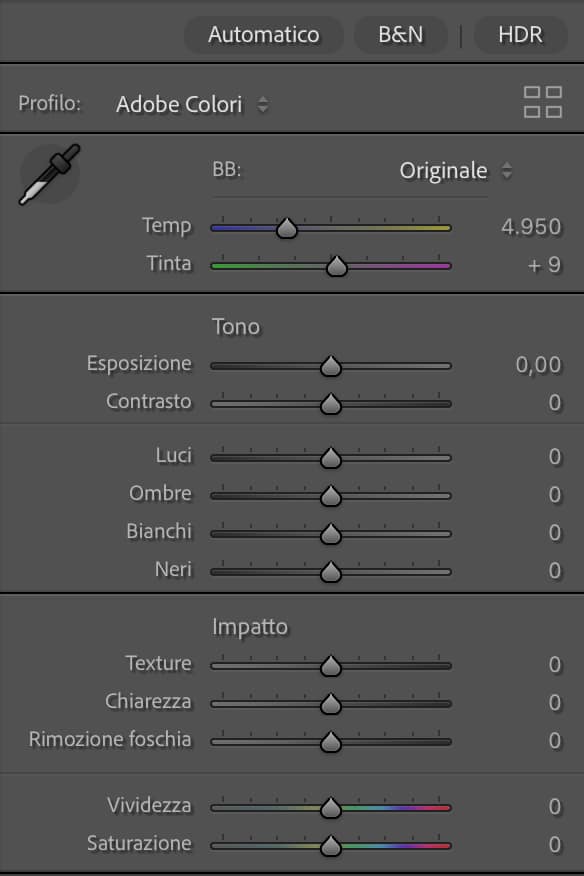584x876 pixels.
Task: Open the BB Originale white balance dropdown
Action: [445, 170]
